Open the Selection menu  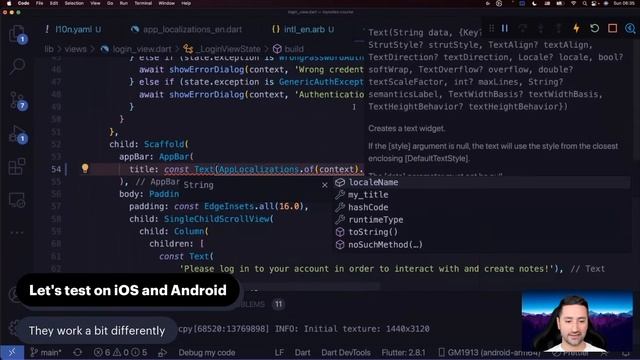point(74,3)
